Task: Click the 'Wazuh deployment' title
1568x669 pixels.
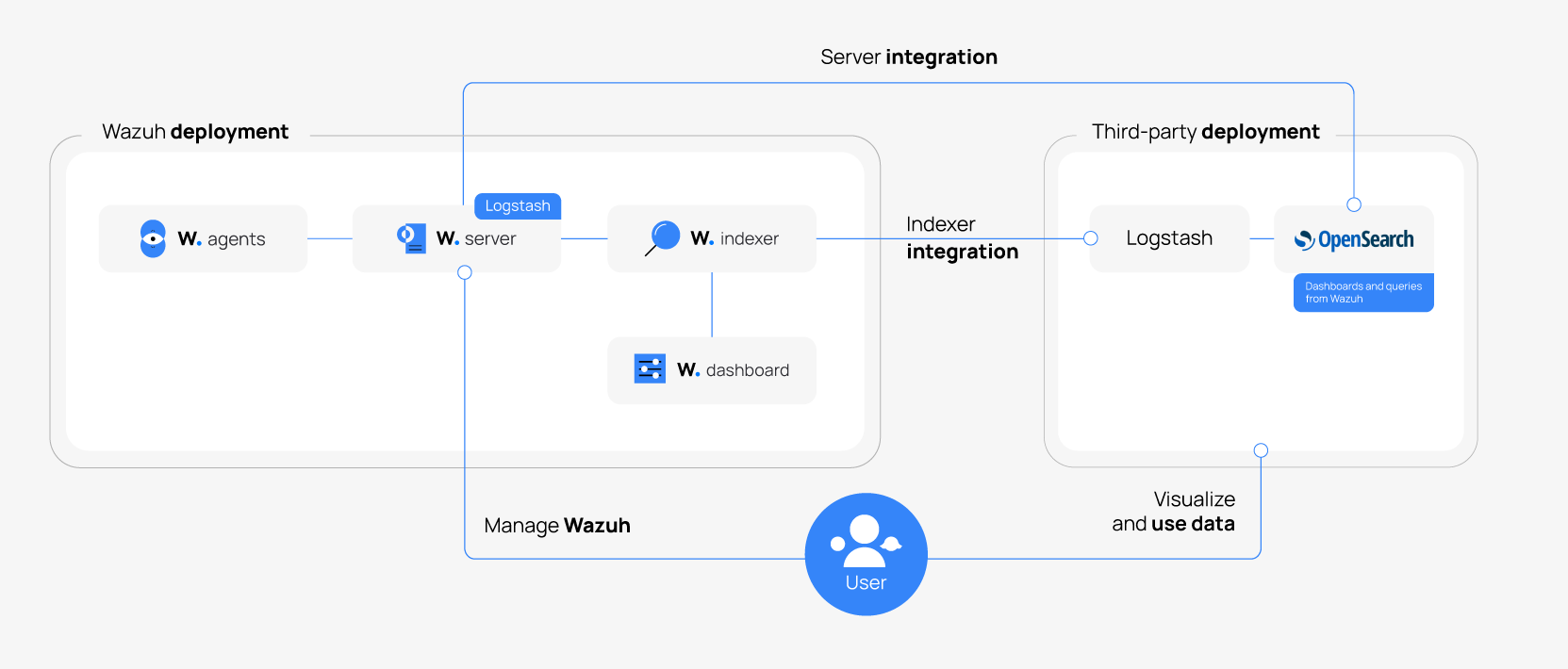Action: pyautogui.click(x=195, y=132)
